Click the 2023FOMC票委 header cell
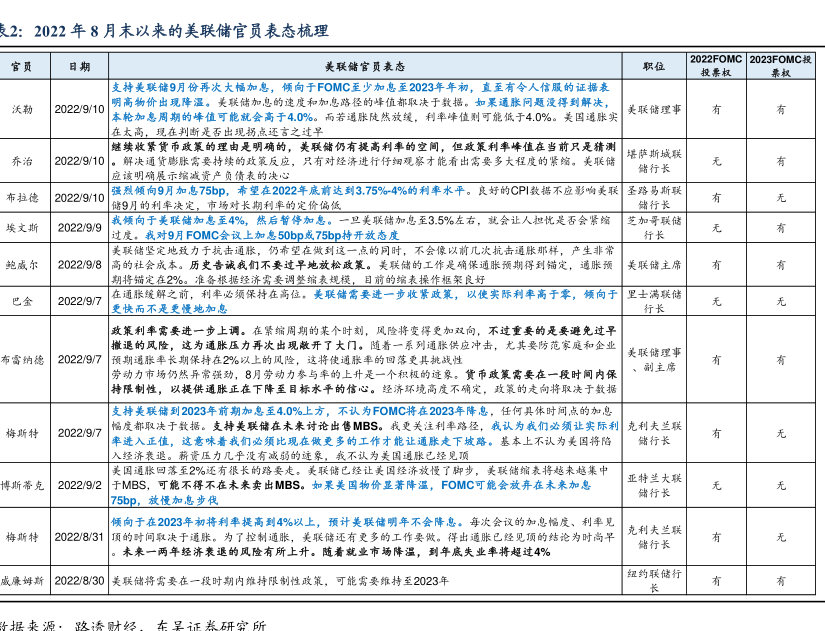Screen dimensions: 825x631 [x=780, y=66]
